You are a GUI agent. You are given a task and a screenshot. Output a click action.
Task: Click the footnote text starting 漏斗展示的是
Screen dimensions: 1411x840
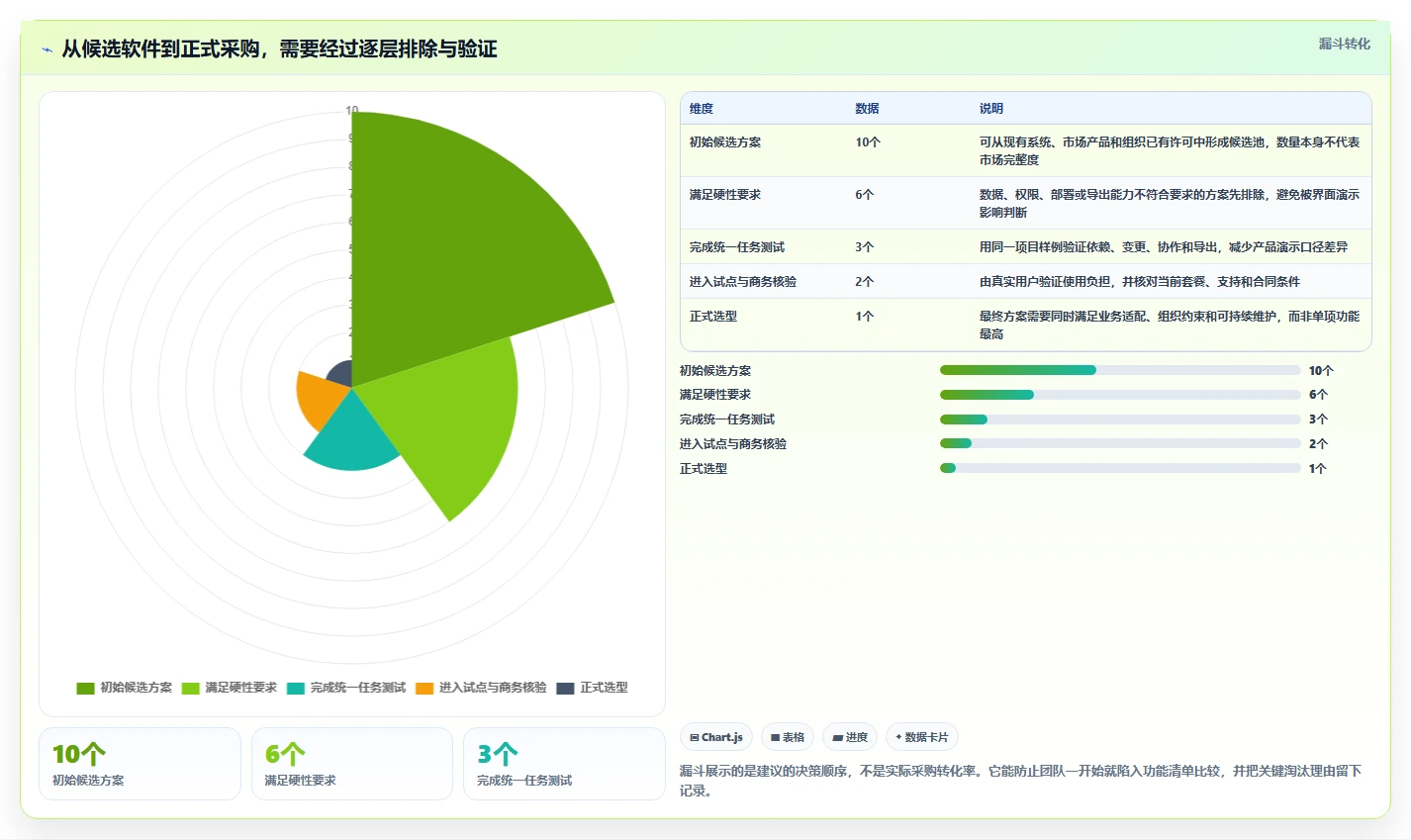[x=1020, y=781]
